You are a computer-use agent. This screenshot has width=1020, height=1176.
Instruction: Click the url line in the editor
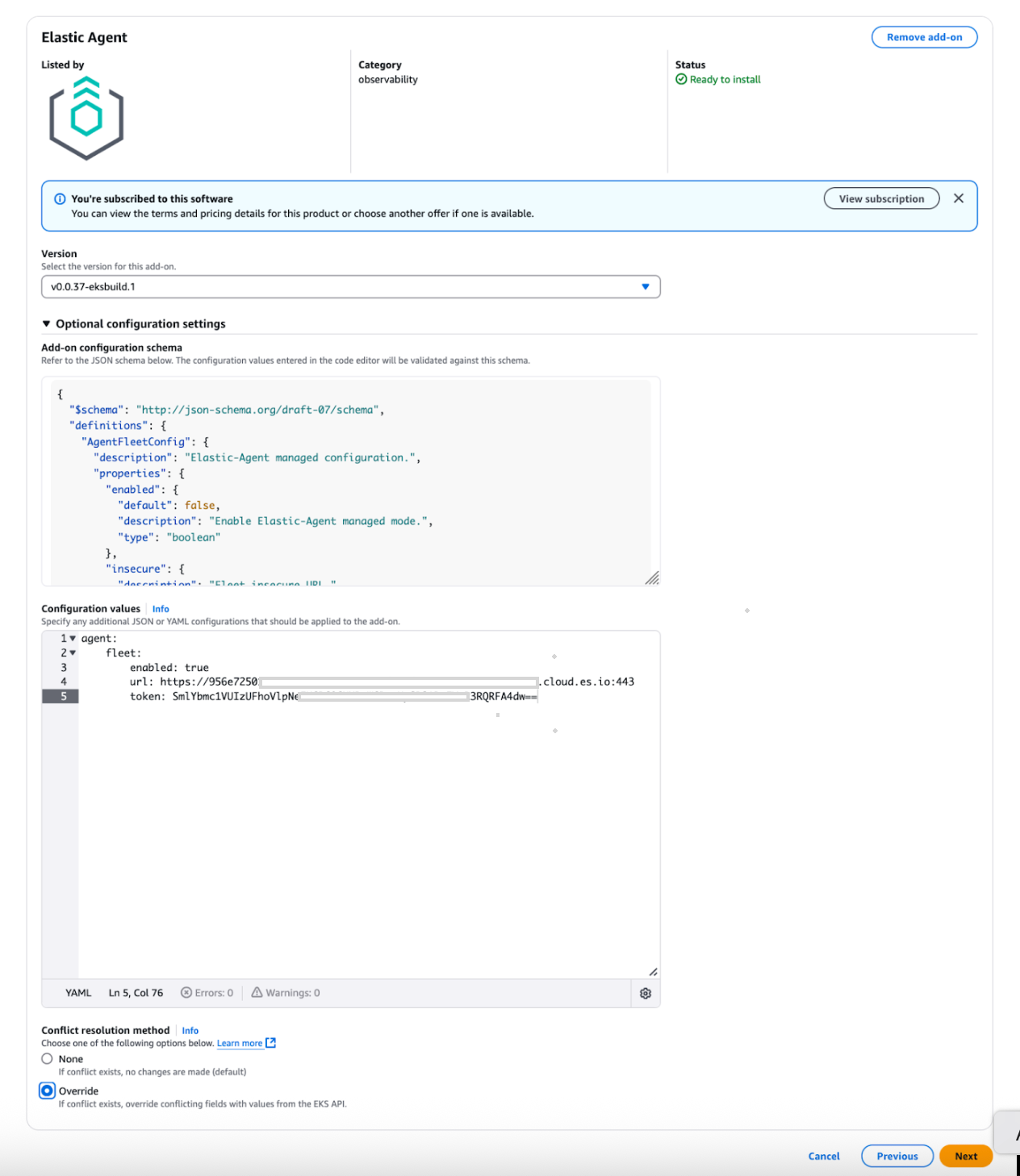(x=382, y=682)
